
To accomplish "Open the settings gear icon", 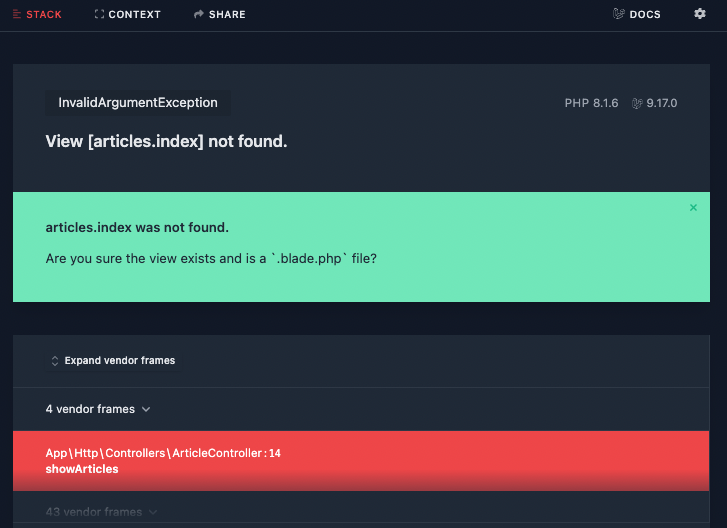I will (x=700, y=14).
